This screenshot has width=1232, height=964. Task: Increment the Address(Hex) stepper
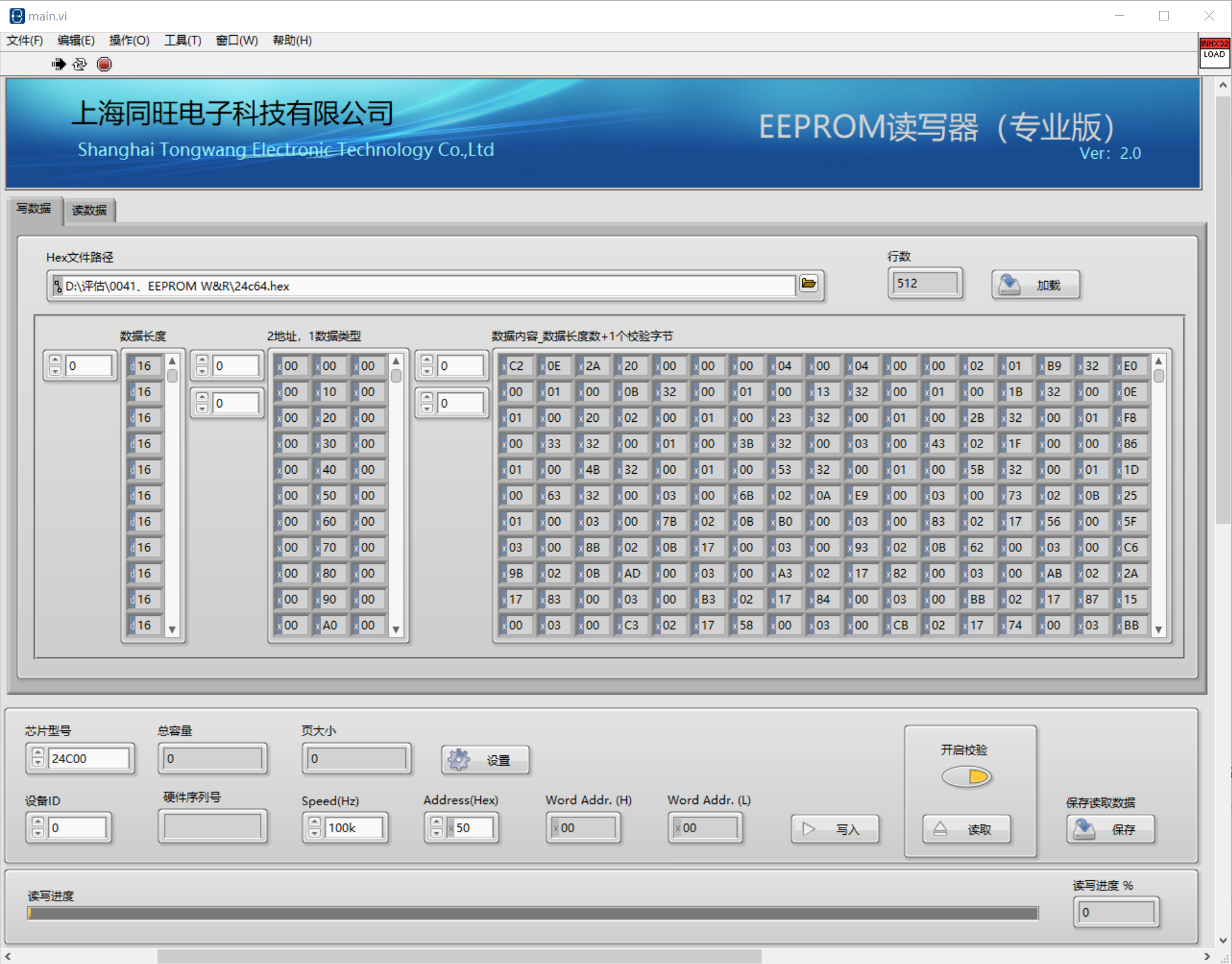pyautogui.click(x=436, y=823)
